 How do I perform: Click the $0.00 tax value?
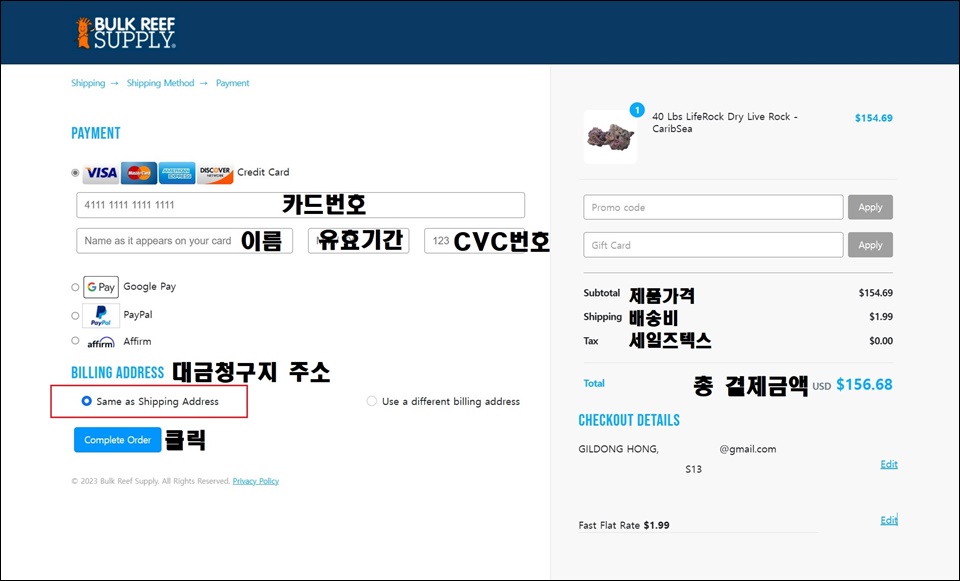click(x=881, y=341)
